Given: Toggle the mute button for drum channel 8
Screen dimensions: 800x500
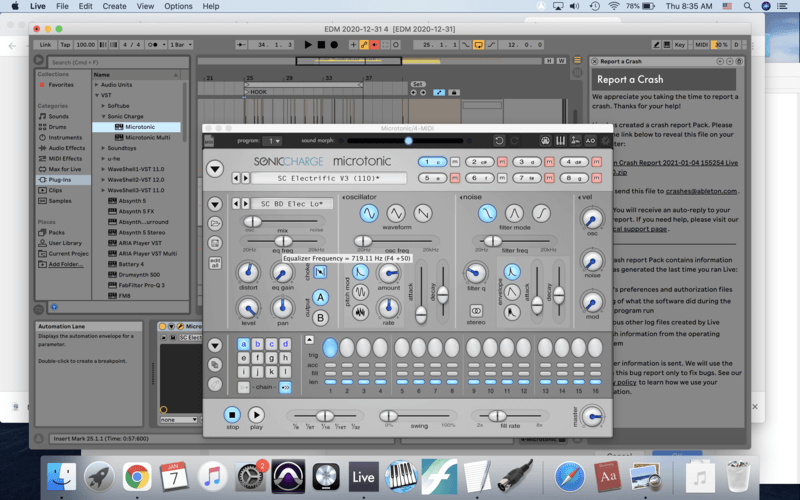Looking at the screenshot, I should 596,178.
